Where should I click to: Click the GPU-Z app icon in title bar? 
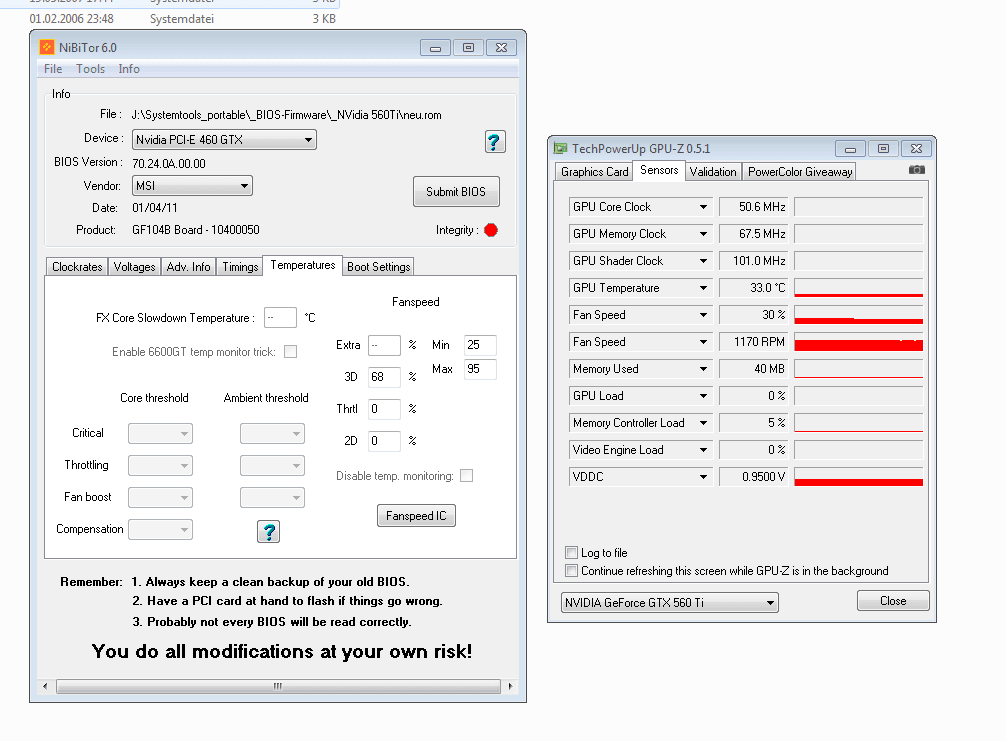(561, 148)
